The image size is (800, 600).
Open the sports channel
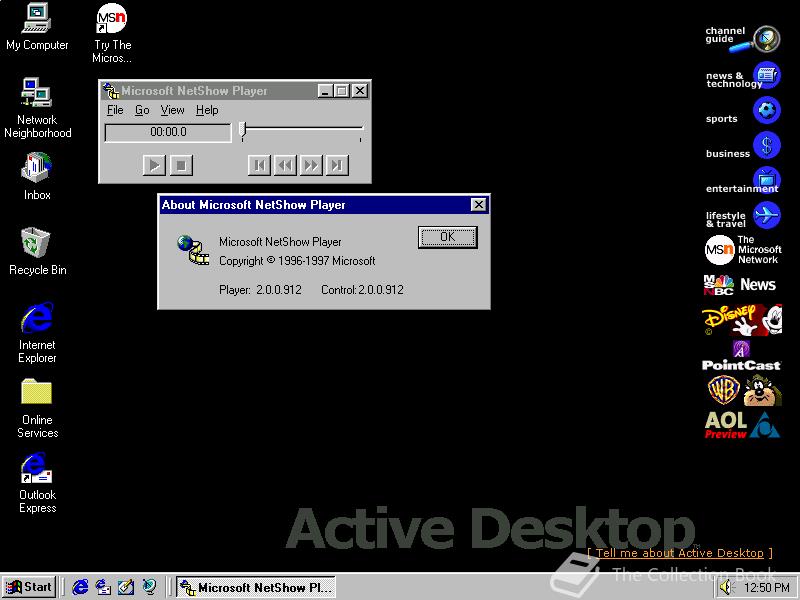point(742,111)
